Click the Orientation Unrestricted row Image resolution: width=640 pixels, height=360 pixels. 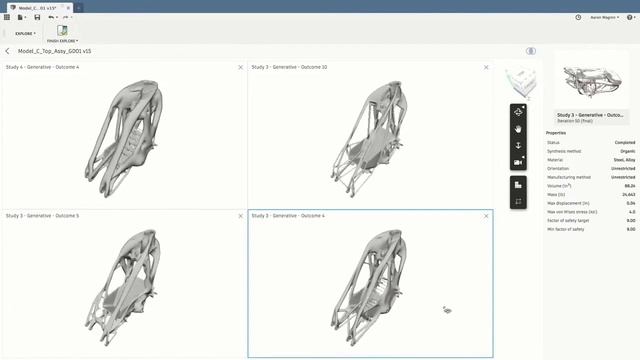591,169
